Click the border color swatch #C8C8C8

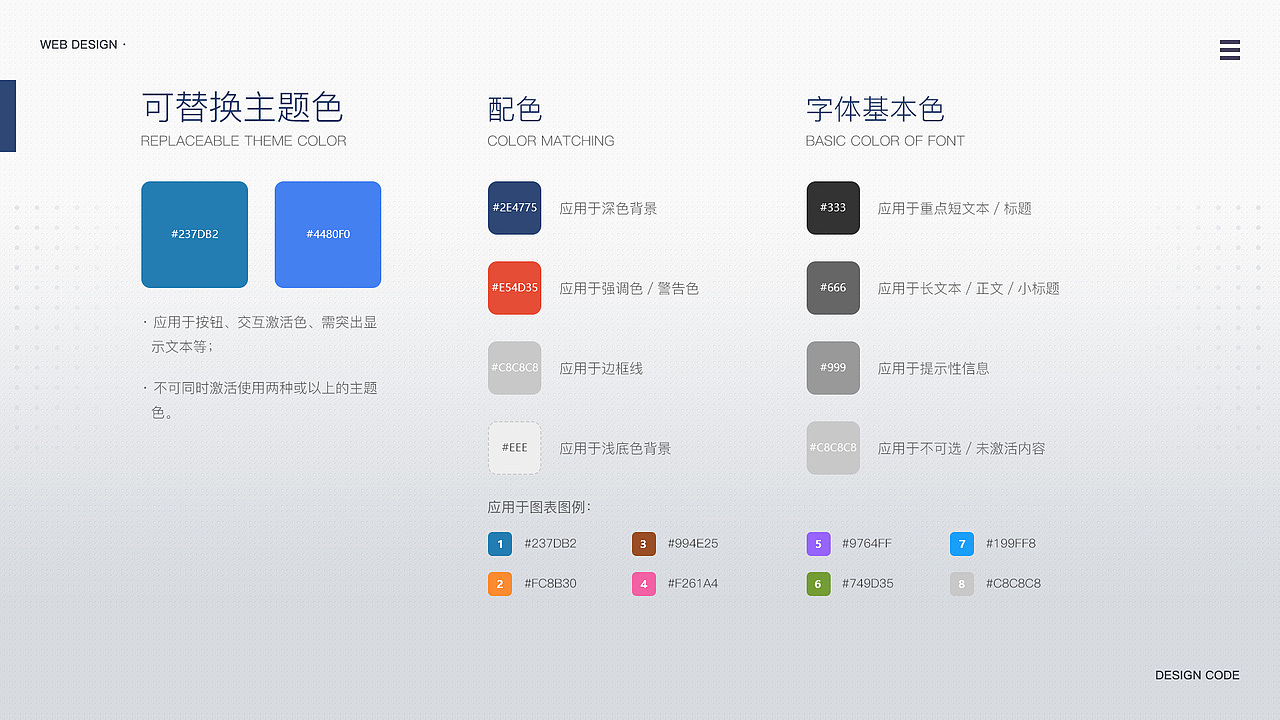tap(514, 368)
